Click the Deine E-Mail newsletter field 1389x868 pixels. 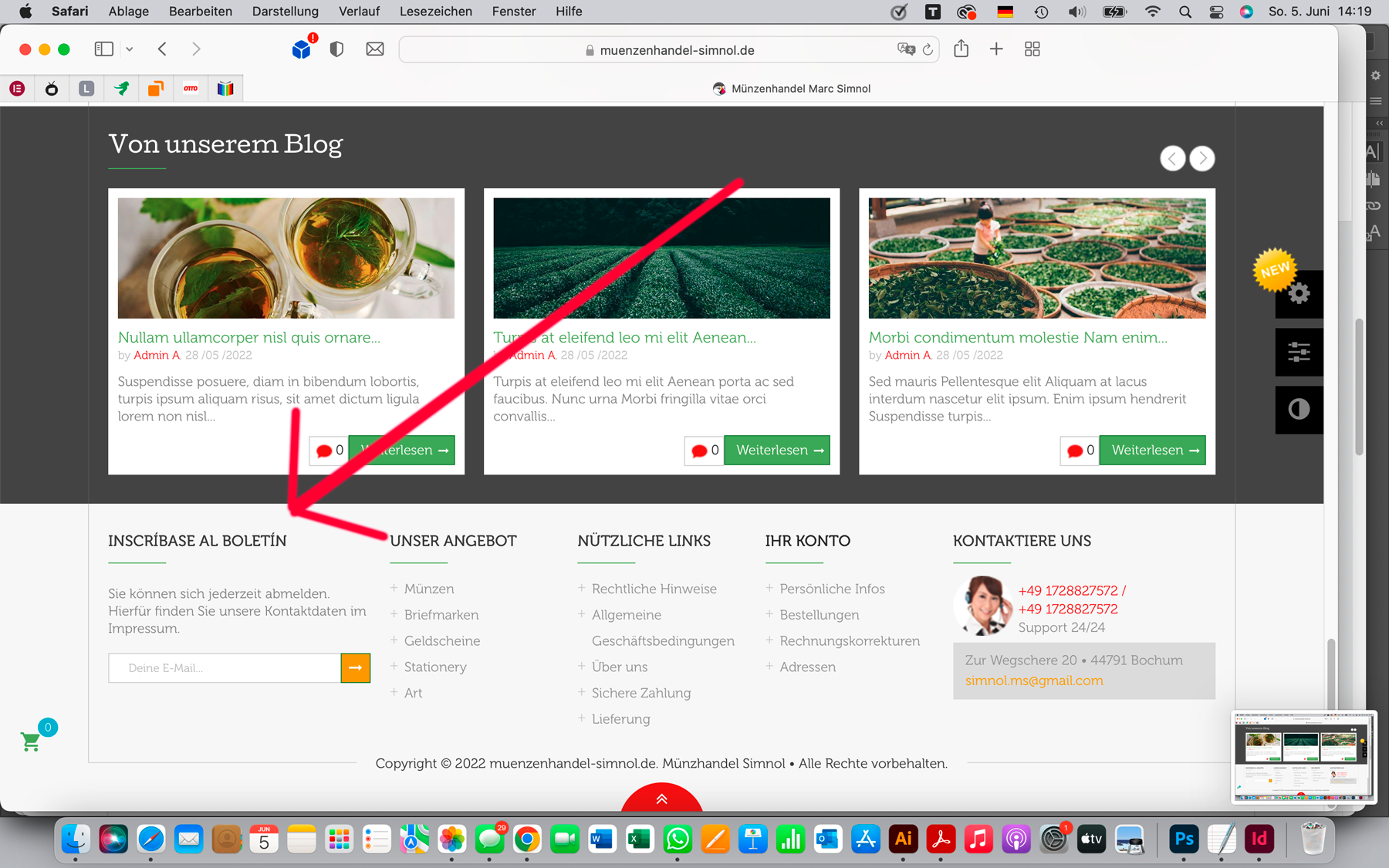pyautogui.click(x=225, y=668)
